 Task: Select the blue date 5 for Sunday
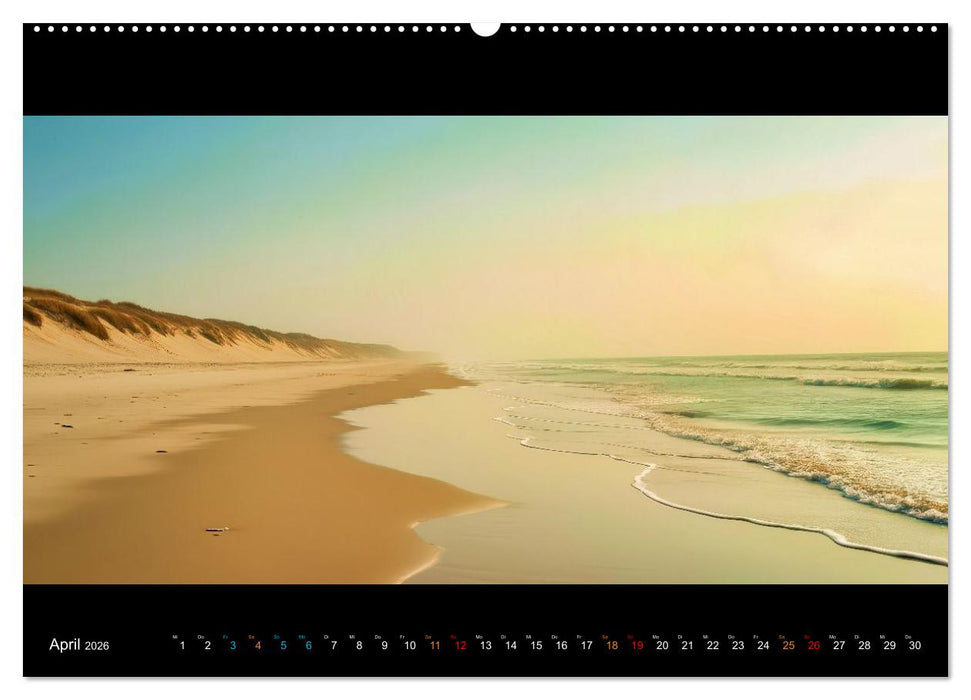tap(283, 646)
